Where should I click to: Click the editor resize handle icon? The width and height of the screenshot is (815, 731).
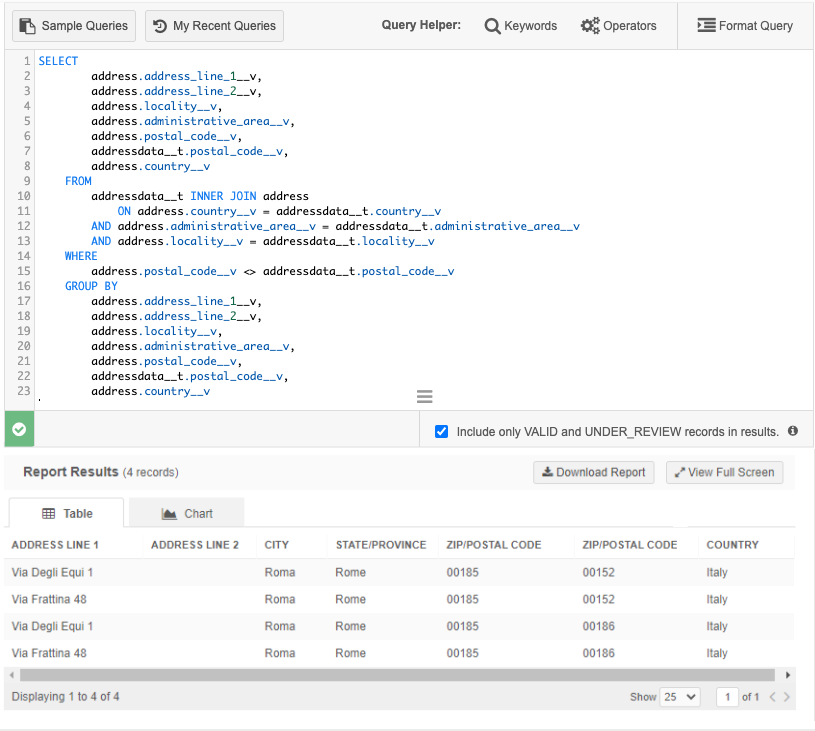[x=424, y=397]
